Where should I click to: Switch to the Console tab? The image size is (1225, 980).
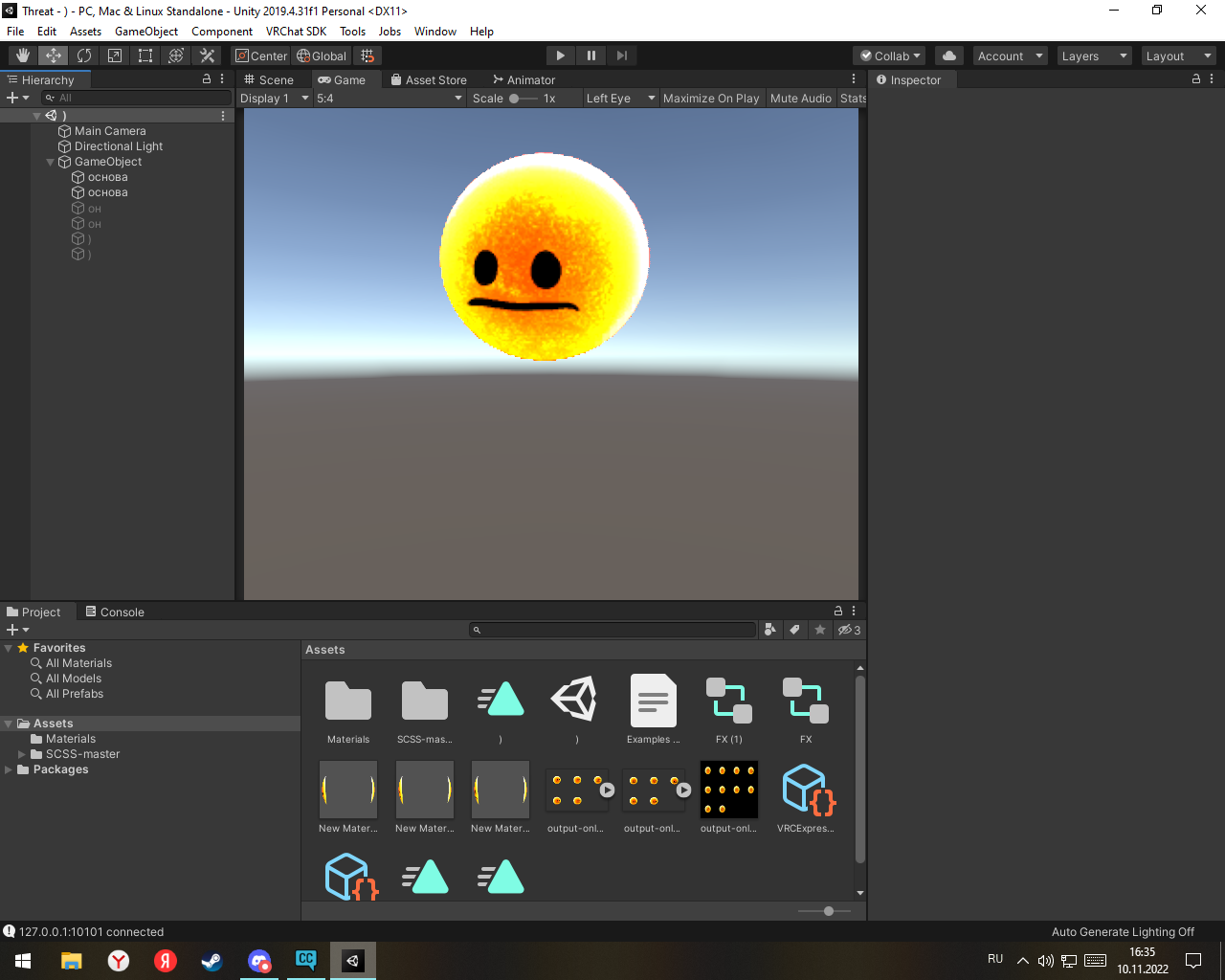115,612
